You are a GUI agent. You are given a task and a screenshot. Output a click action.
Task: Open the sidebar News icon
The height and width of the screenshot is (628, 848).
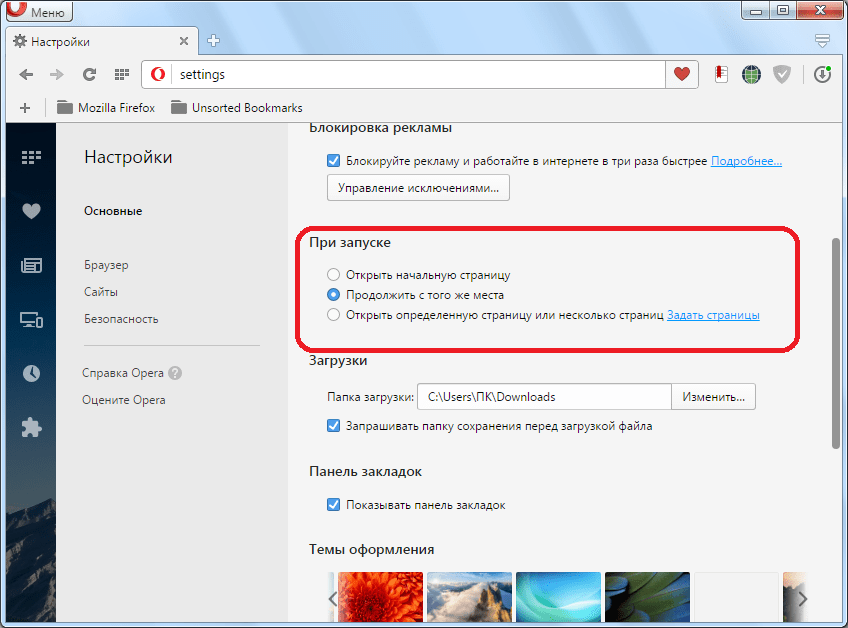pyautogui.click(x=31, y=265)
